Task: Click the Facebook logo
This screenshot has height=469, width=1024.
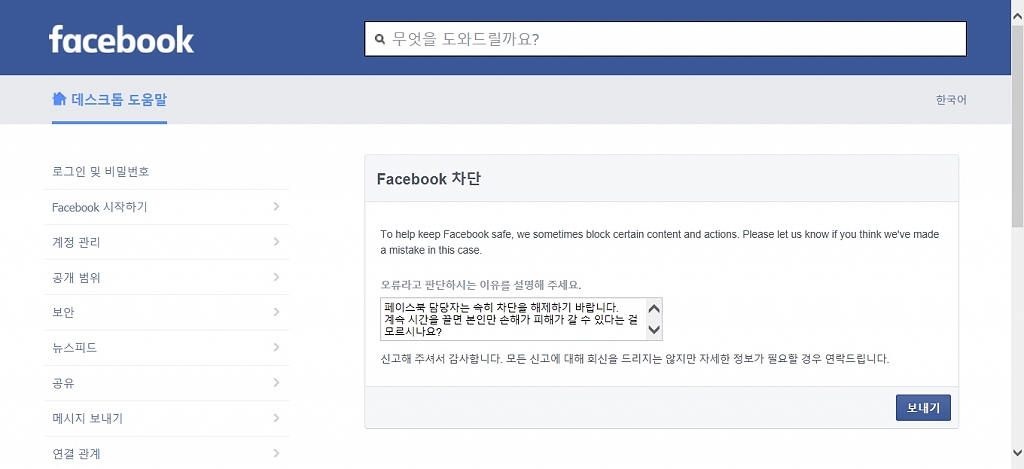Action: (121, 39)
